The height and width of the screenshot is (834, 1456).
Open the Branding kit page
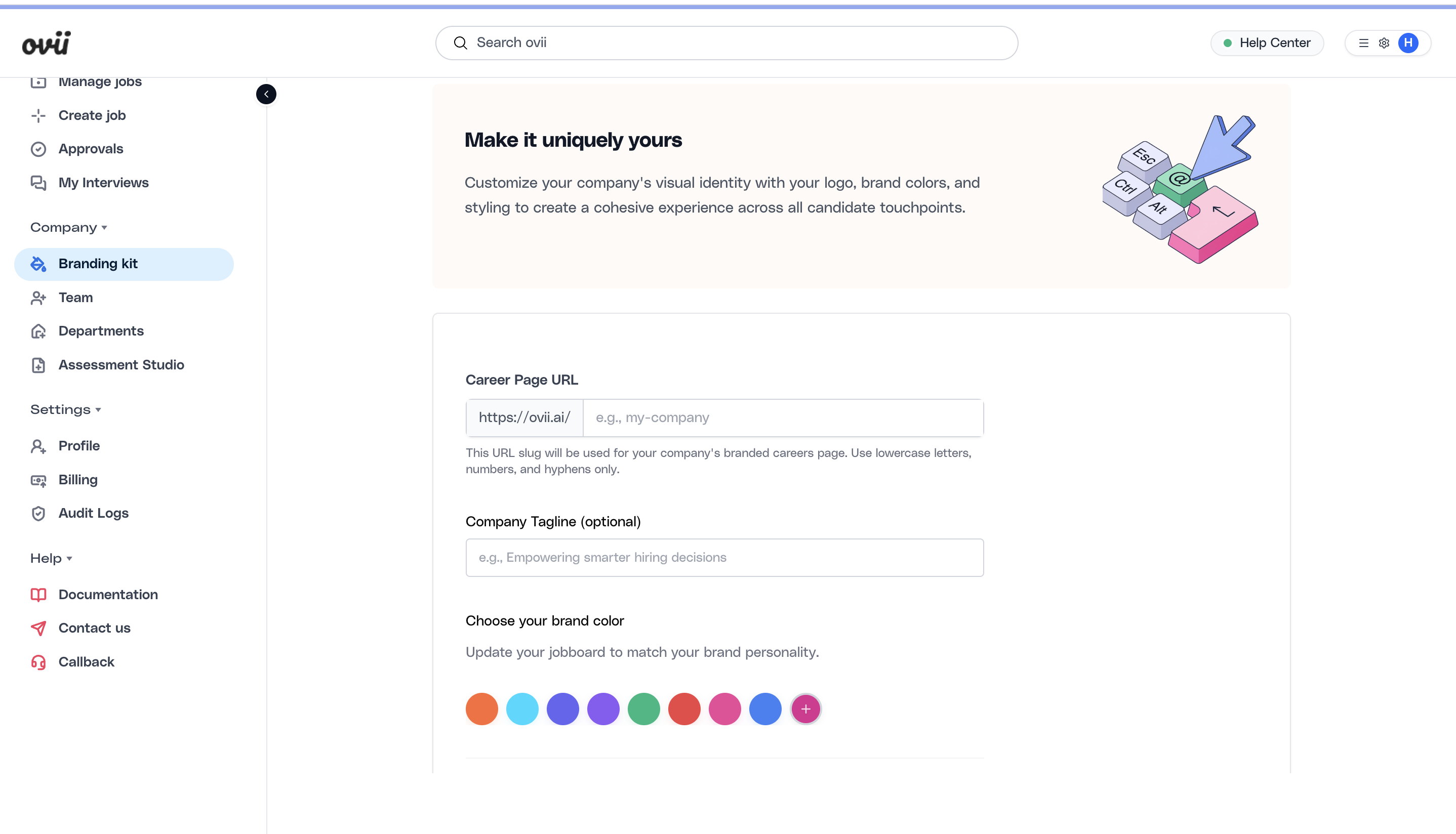tap(98, 264)
